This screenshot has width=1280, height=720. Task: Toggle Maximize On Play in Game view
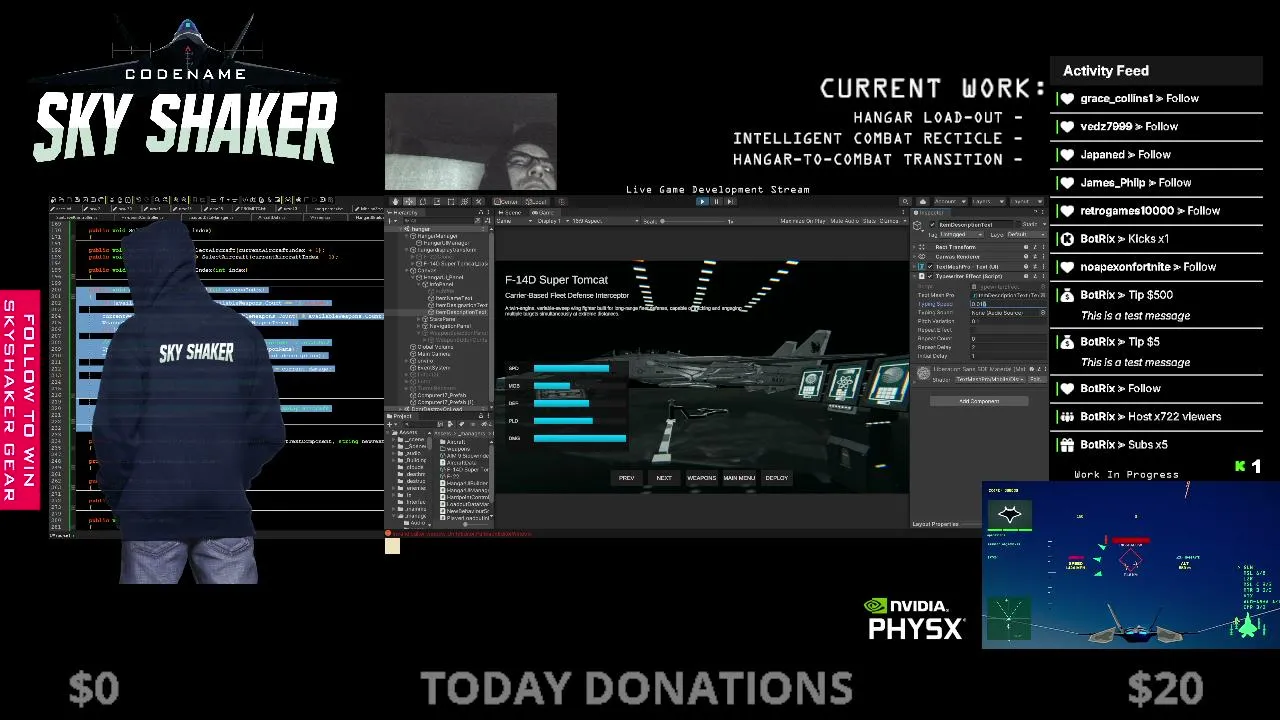[803, 221]
